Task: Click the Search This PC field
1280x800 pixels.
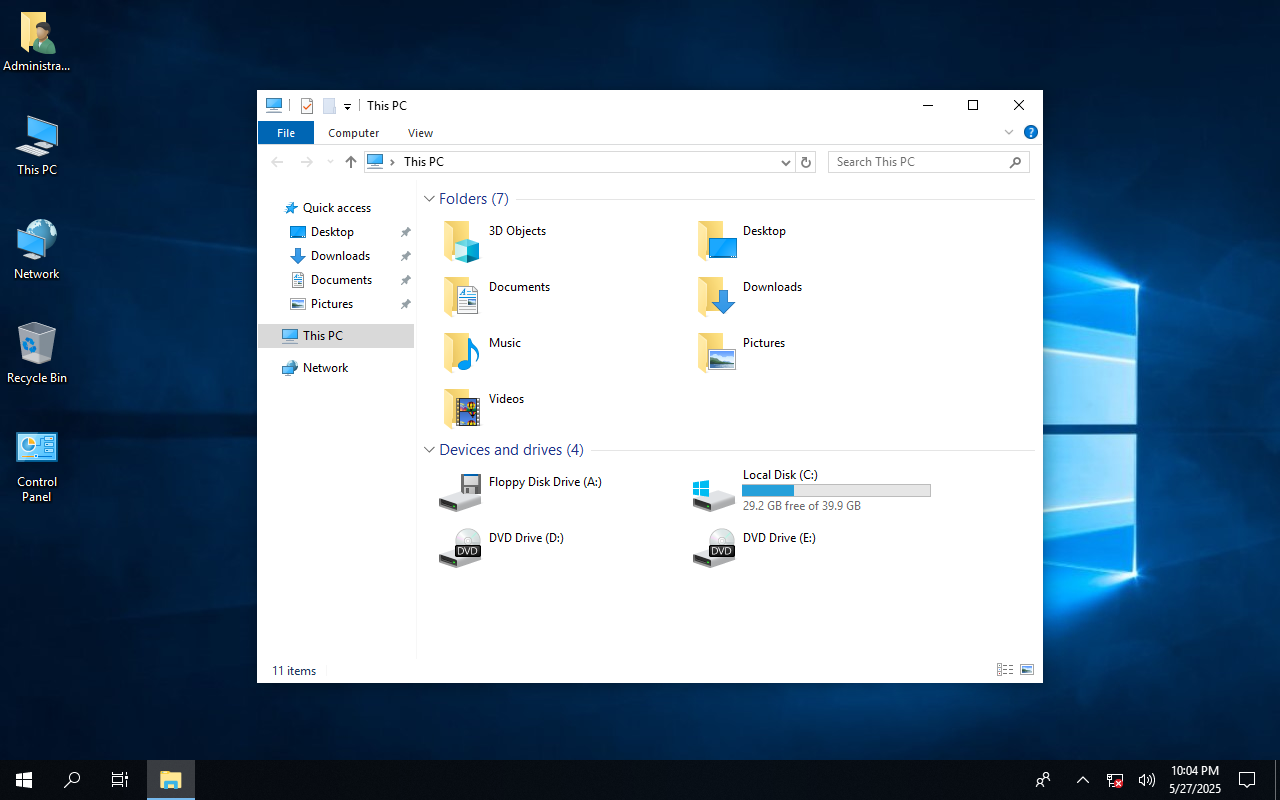Action: pyautogui.click(x=928, y=162)
